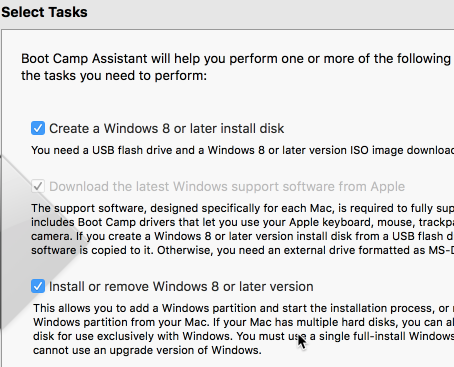Click the "Create a Windows 8 or later install disk" label
The image size is (454, 367).
click(x=166, y=129)
